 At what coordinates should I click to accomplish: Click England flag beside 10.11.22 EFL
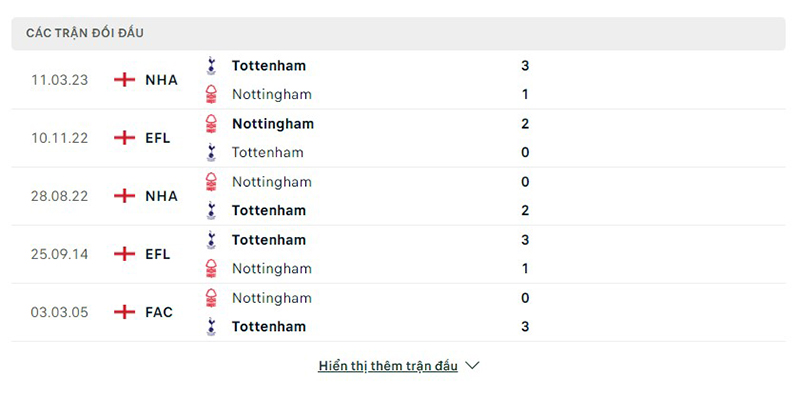(124, 138)
